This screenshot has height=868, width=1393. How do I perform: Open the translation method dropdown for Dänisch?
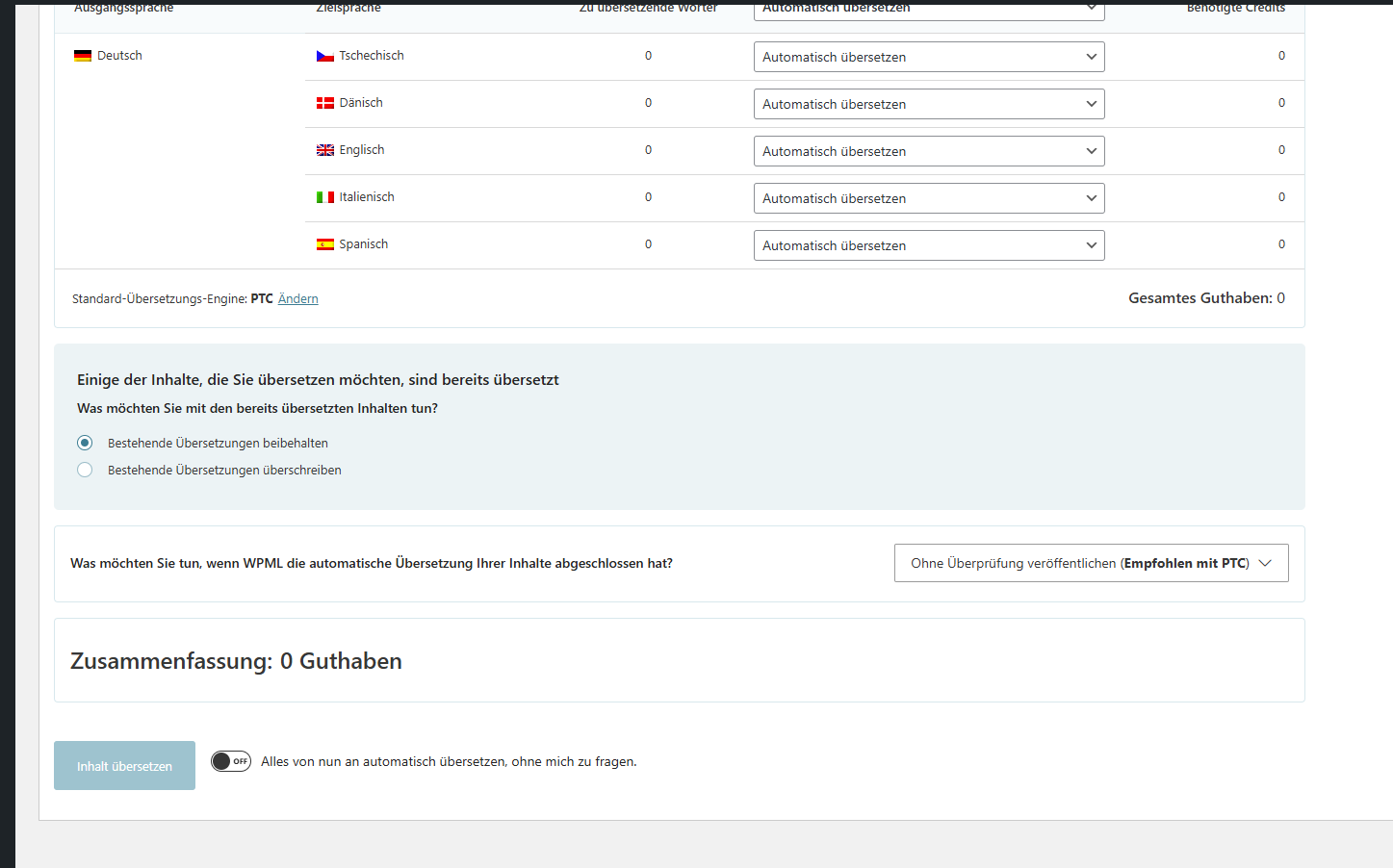[x=928, y=104]
